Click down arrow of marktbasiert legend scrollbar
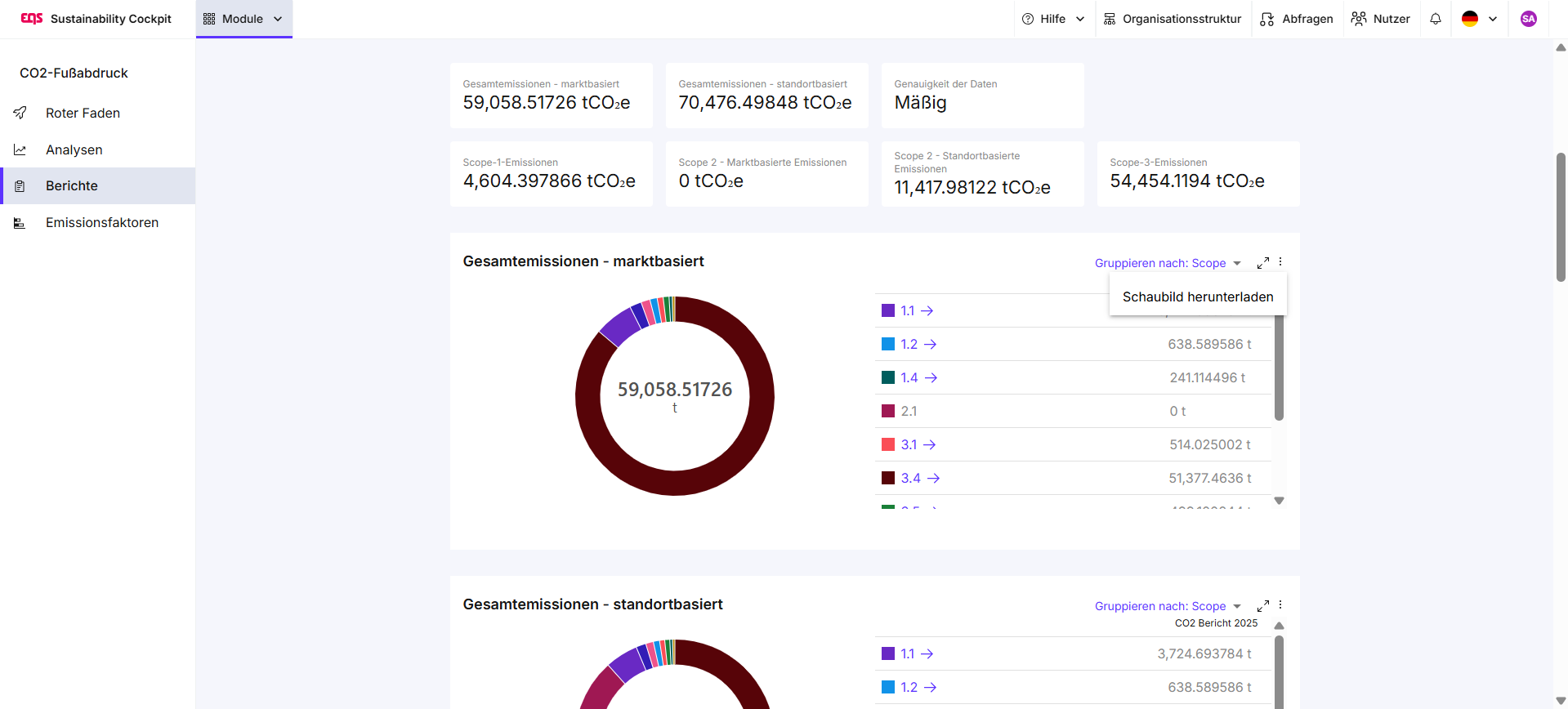 click(1280, 501)
